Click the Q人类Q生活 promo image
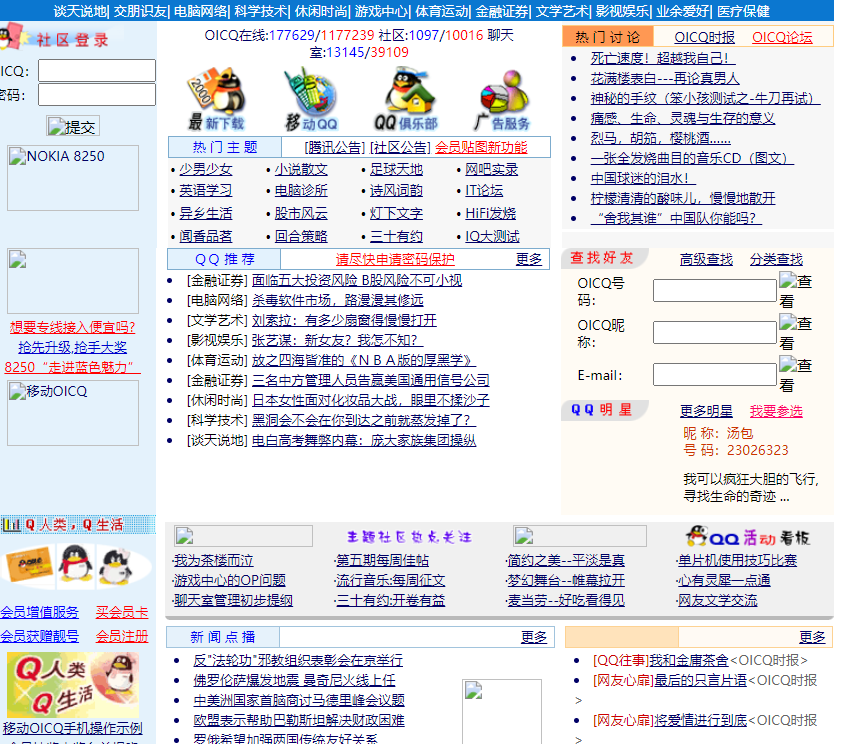Image resolution: width=841 pixels, height=744 pixels. 73,685
